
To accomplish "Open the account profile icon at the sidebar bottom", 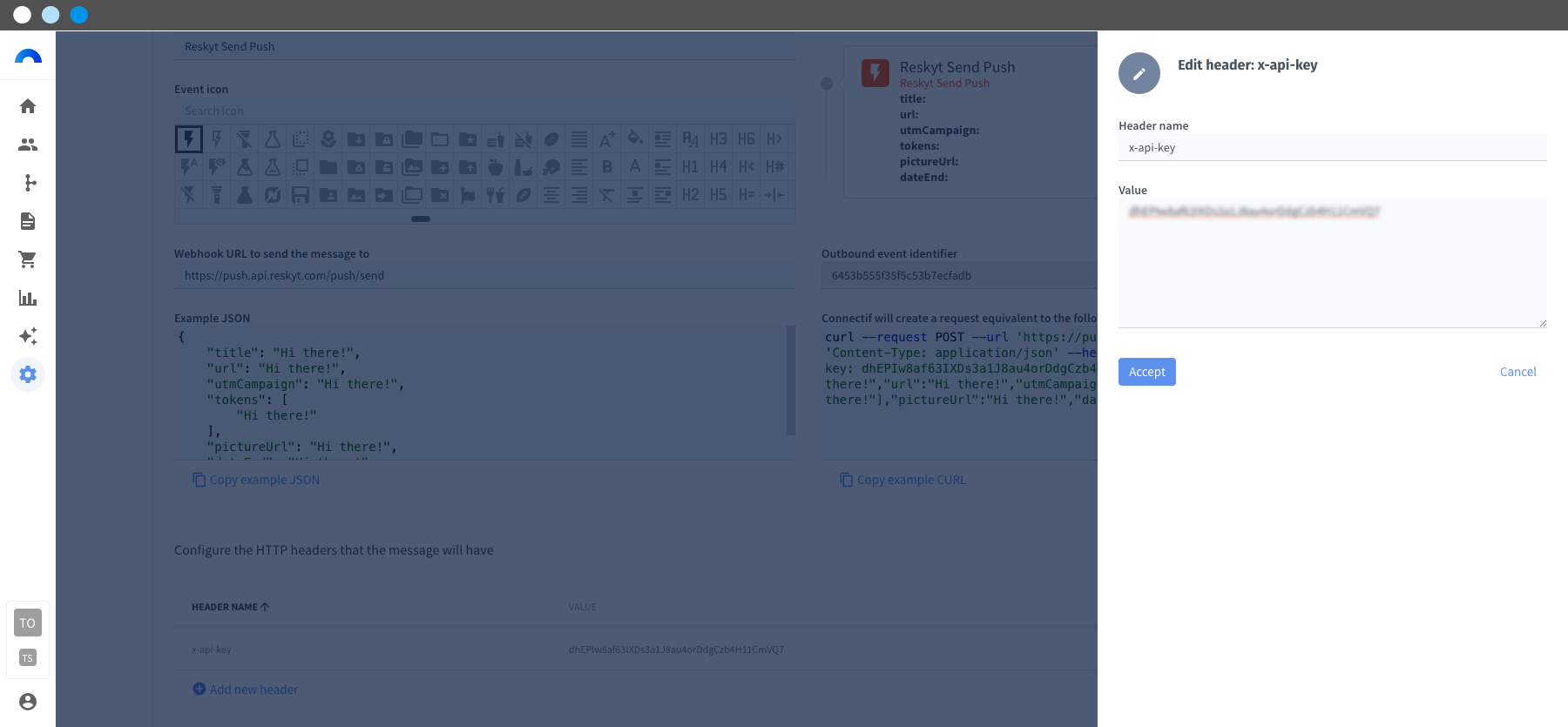I will point(28,702).
